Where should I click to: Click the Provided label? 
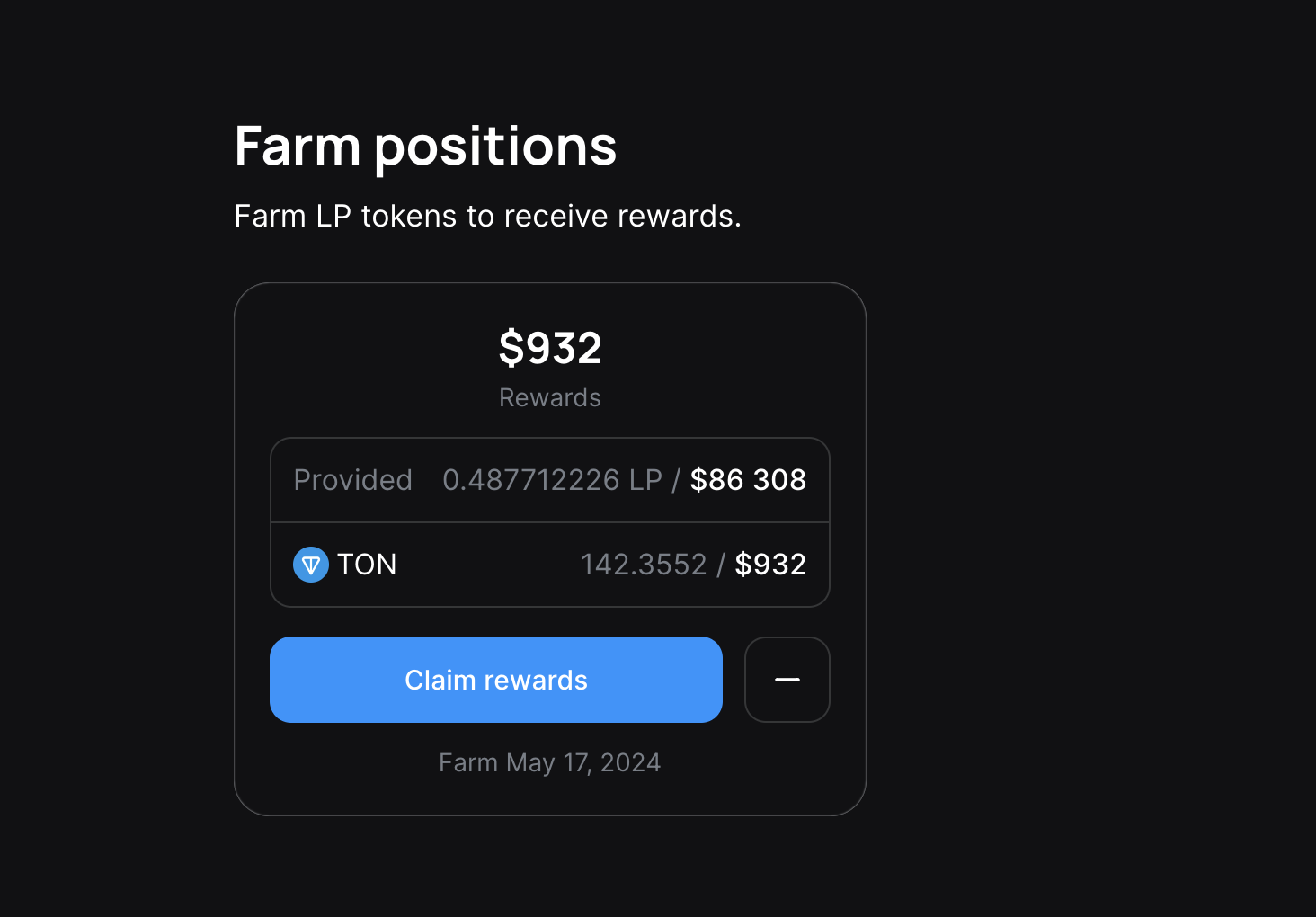pyautogui.click(x=353, y=480)
